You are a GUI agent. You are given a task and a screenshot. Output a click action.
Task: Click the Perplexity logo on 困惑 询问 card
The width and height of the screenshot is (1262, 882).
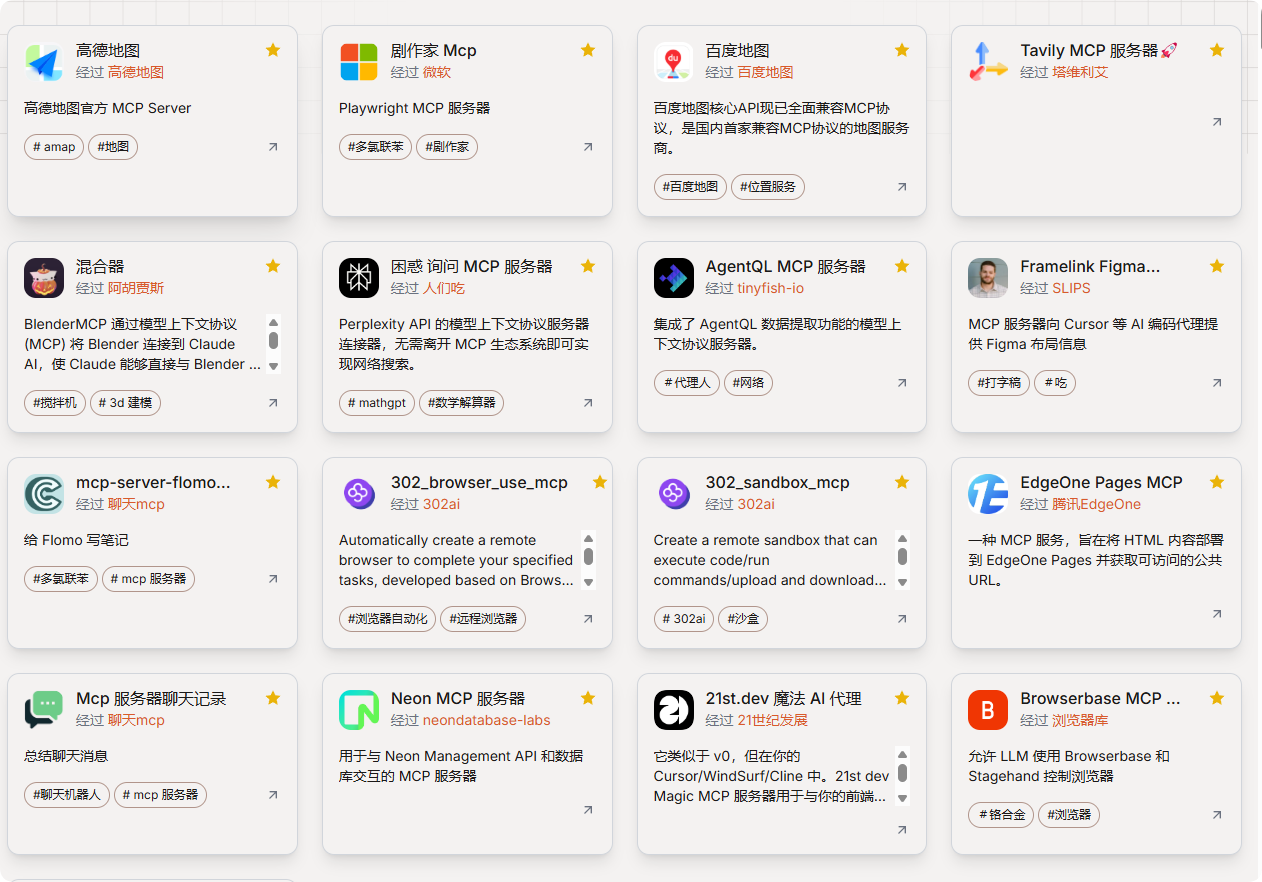coord(359,278)
